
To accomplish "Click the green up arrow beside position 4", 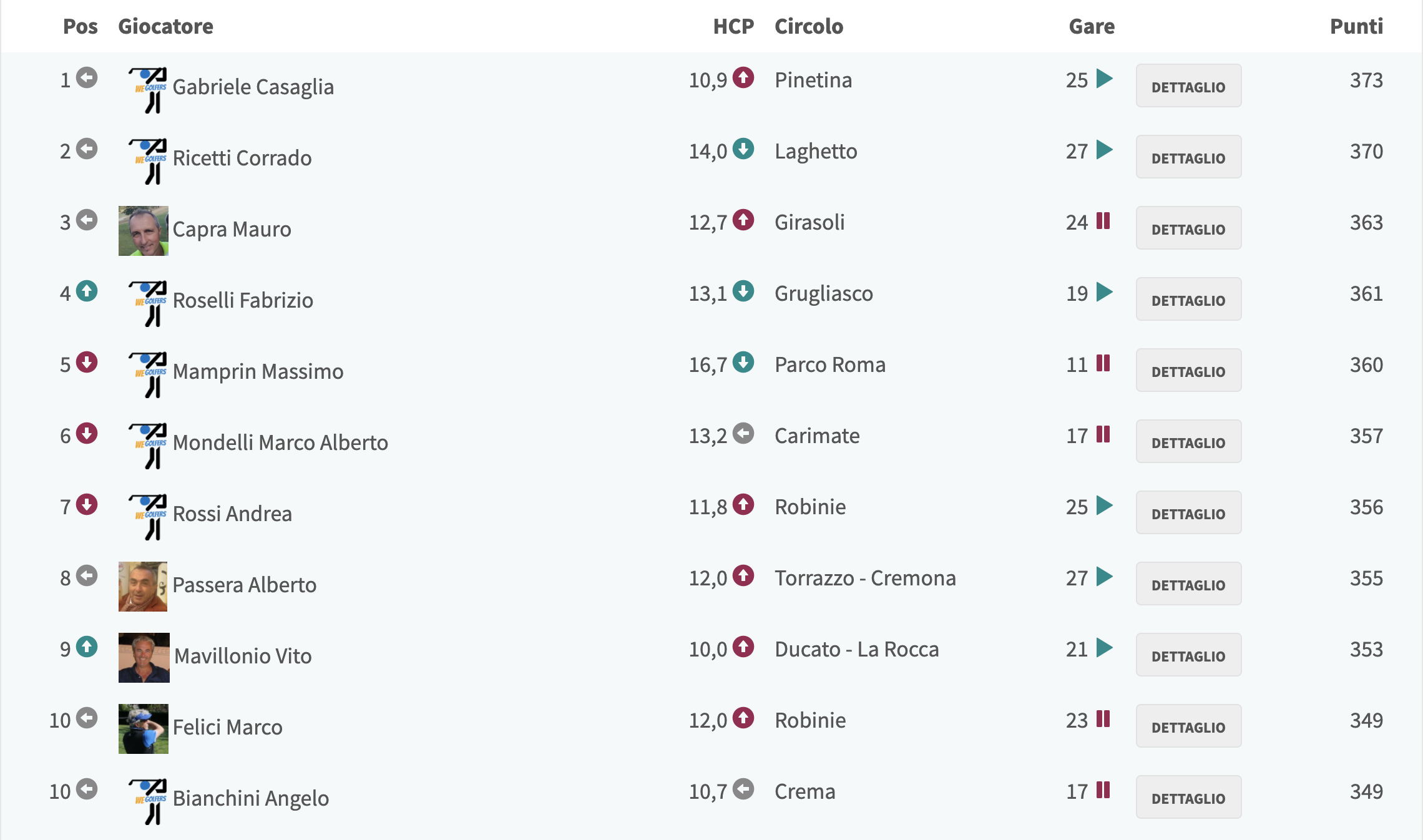I will 87,291.
